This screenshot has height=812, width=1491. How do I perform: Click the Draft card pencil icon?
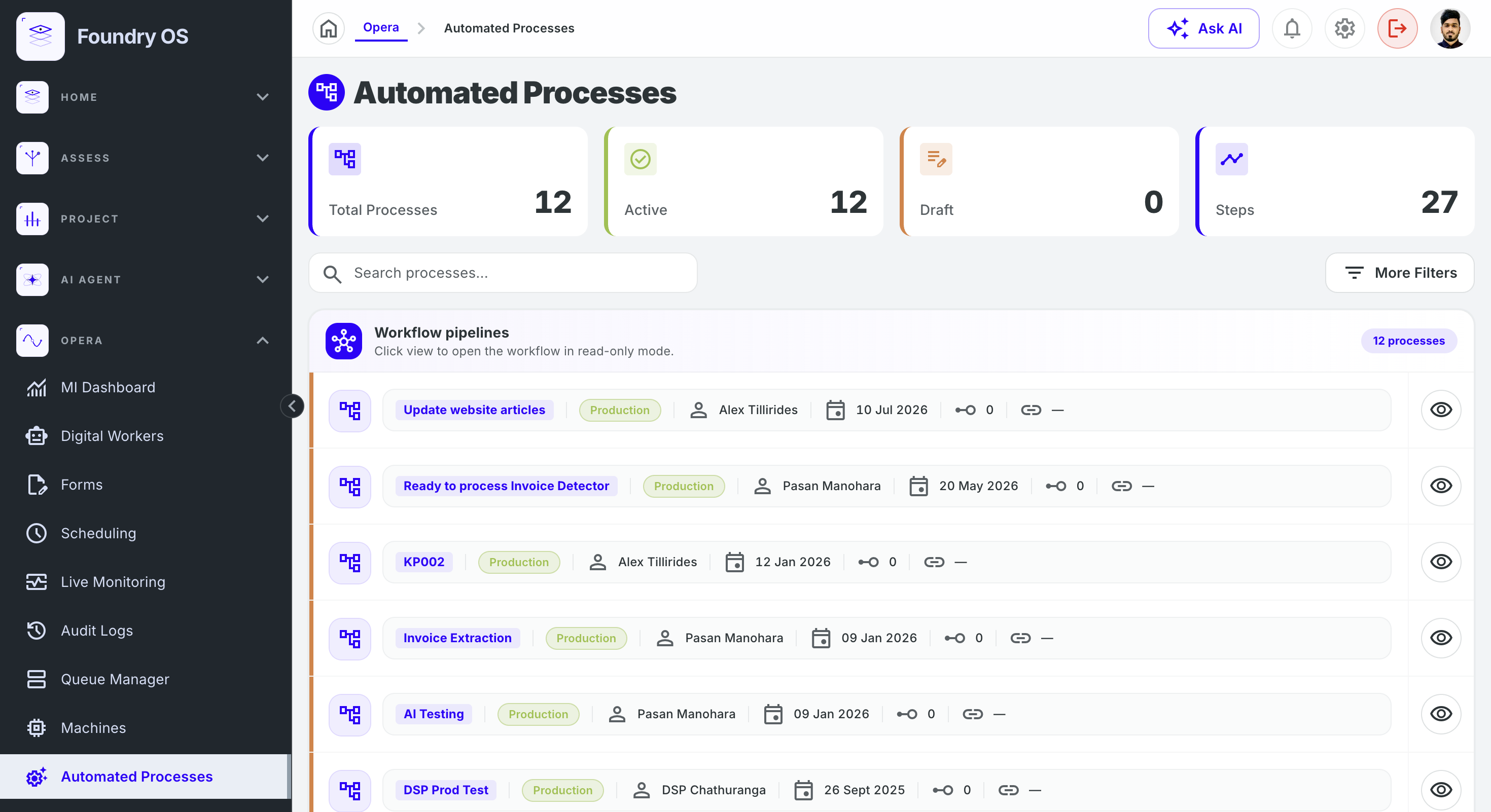(x=935, y=159)
